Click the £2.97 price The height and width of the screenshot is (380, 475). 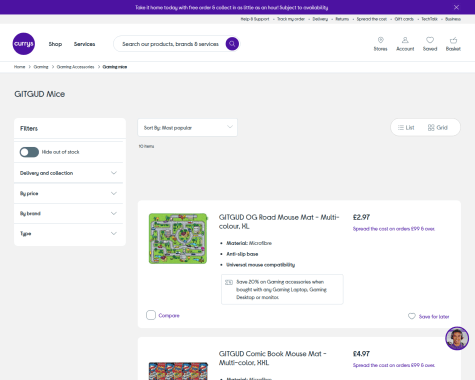(x=361, y=217)
